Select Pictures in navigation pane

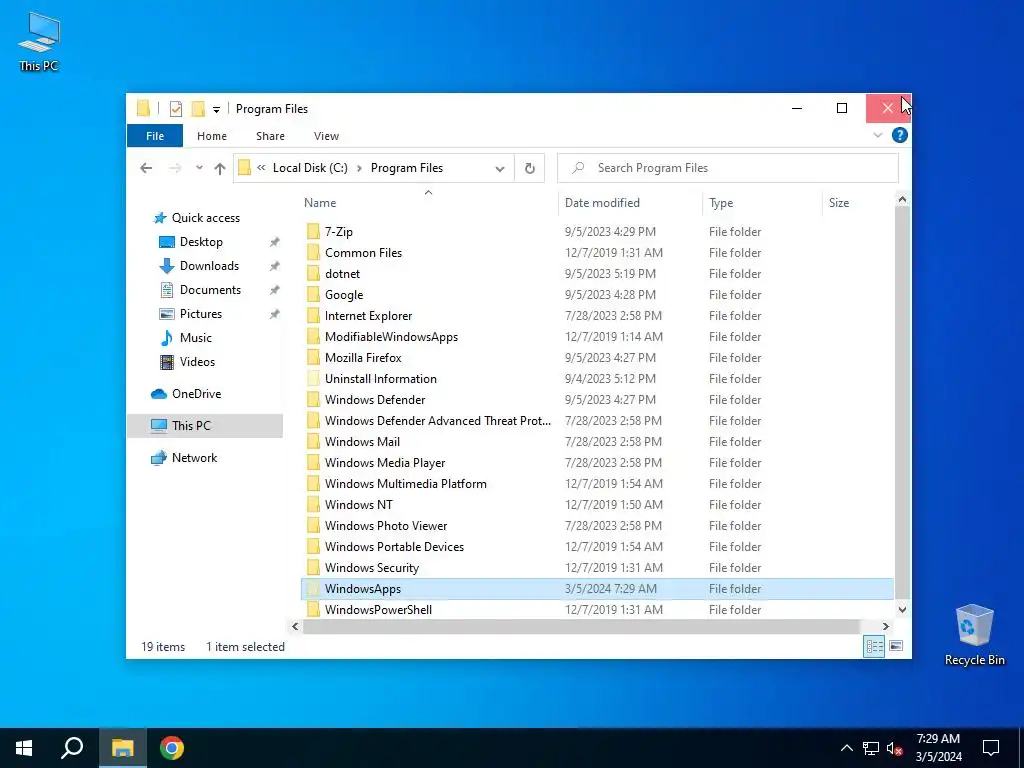click(x=200, y=314)
